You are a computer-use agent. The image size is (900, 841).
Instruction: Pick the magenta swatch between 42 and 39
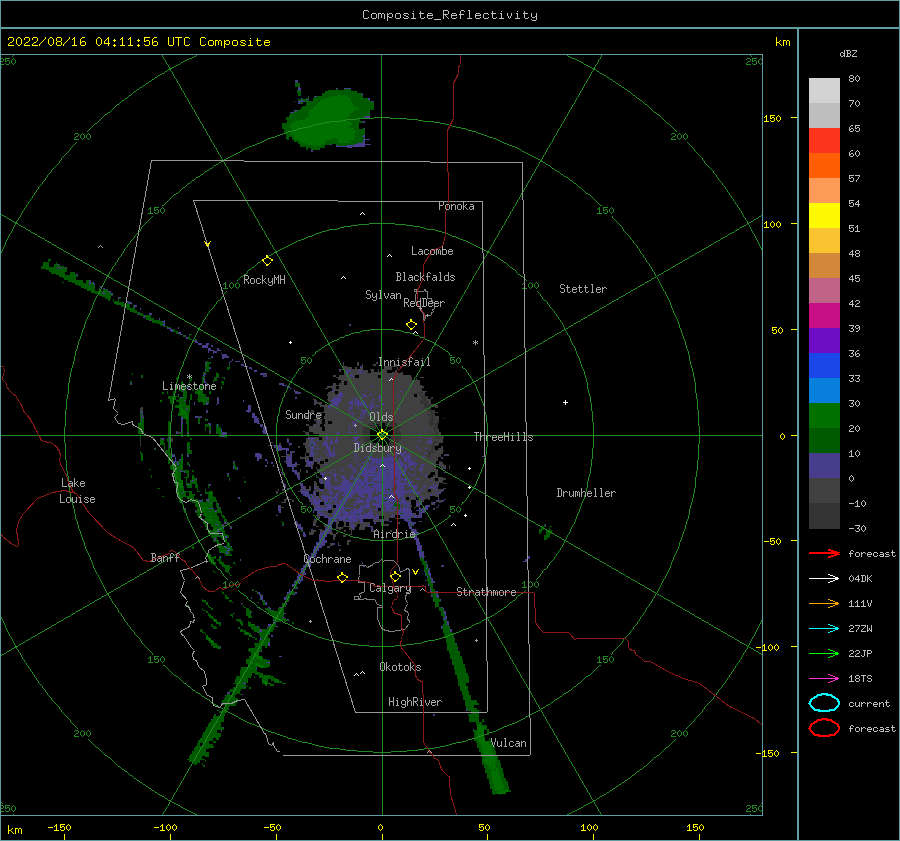824,316
